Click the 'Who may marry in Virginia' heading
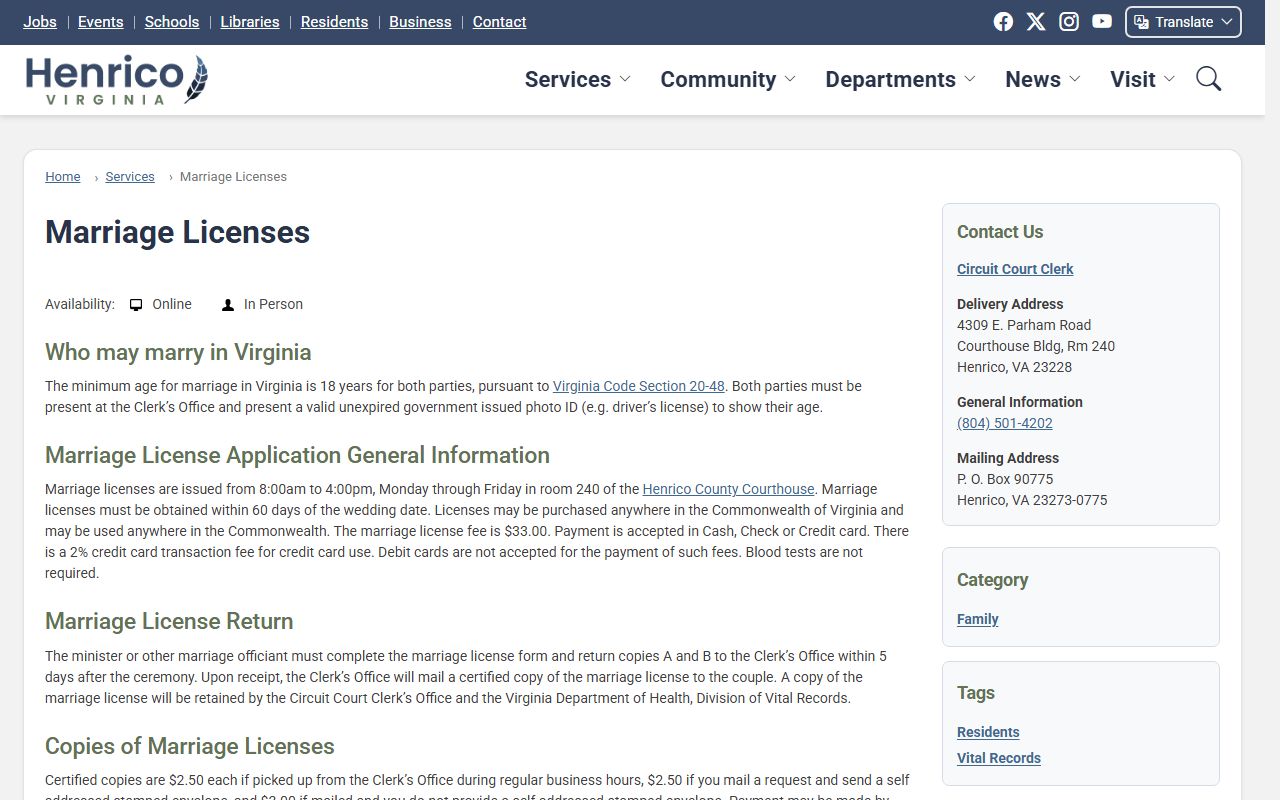Image resolution: width=1280 pixels, height=800 pixels. tap(178, 352)
